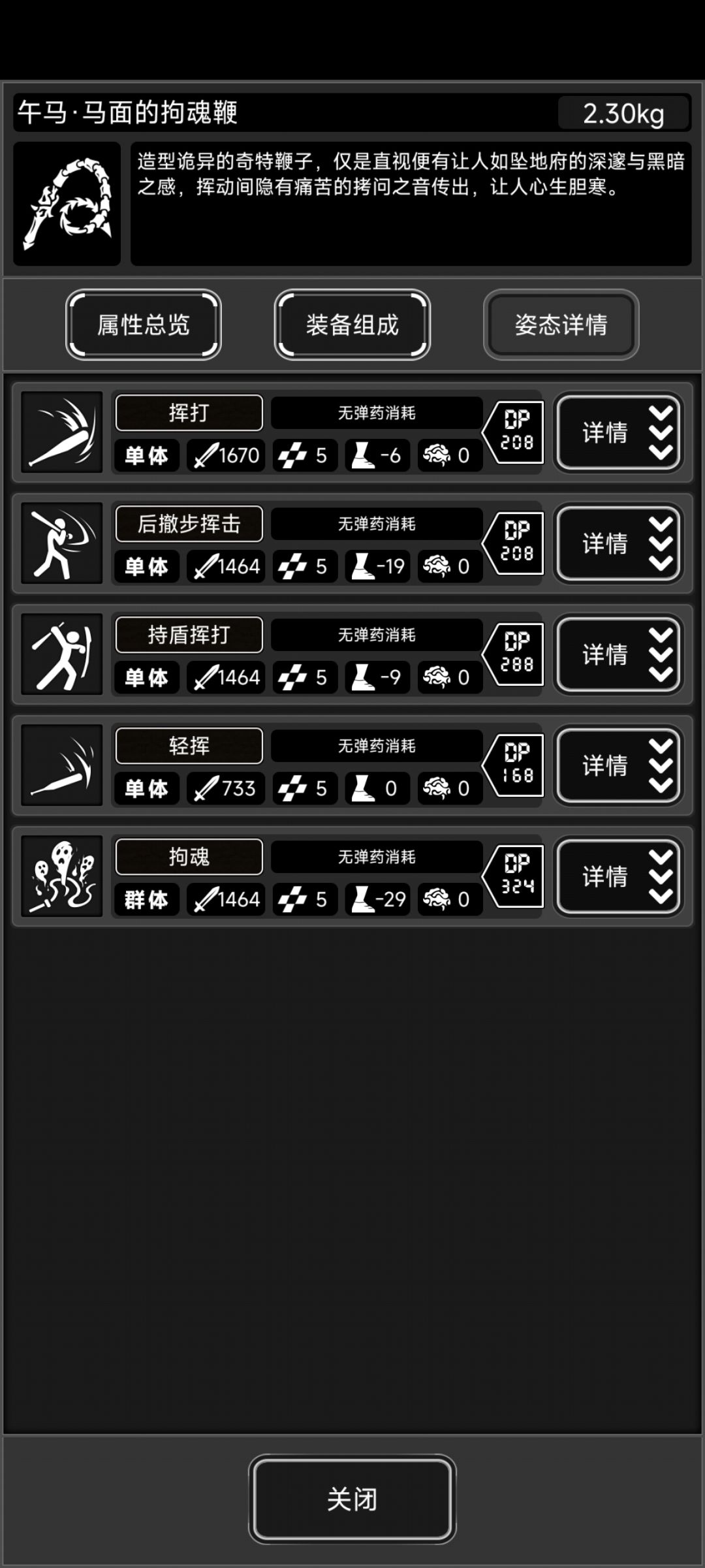
Task: Click the 持盾挥打 shield swing skill icon
Action: (x=62, y=654)
